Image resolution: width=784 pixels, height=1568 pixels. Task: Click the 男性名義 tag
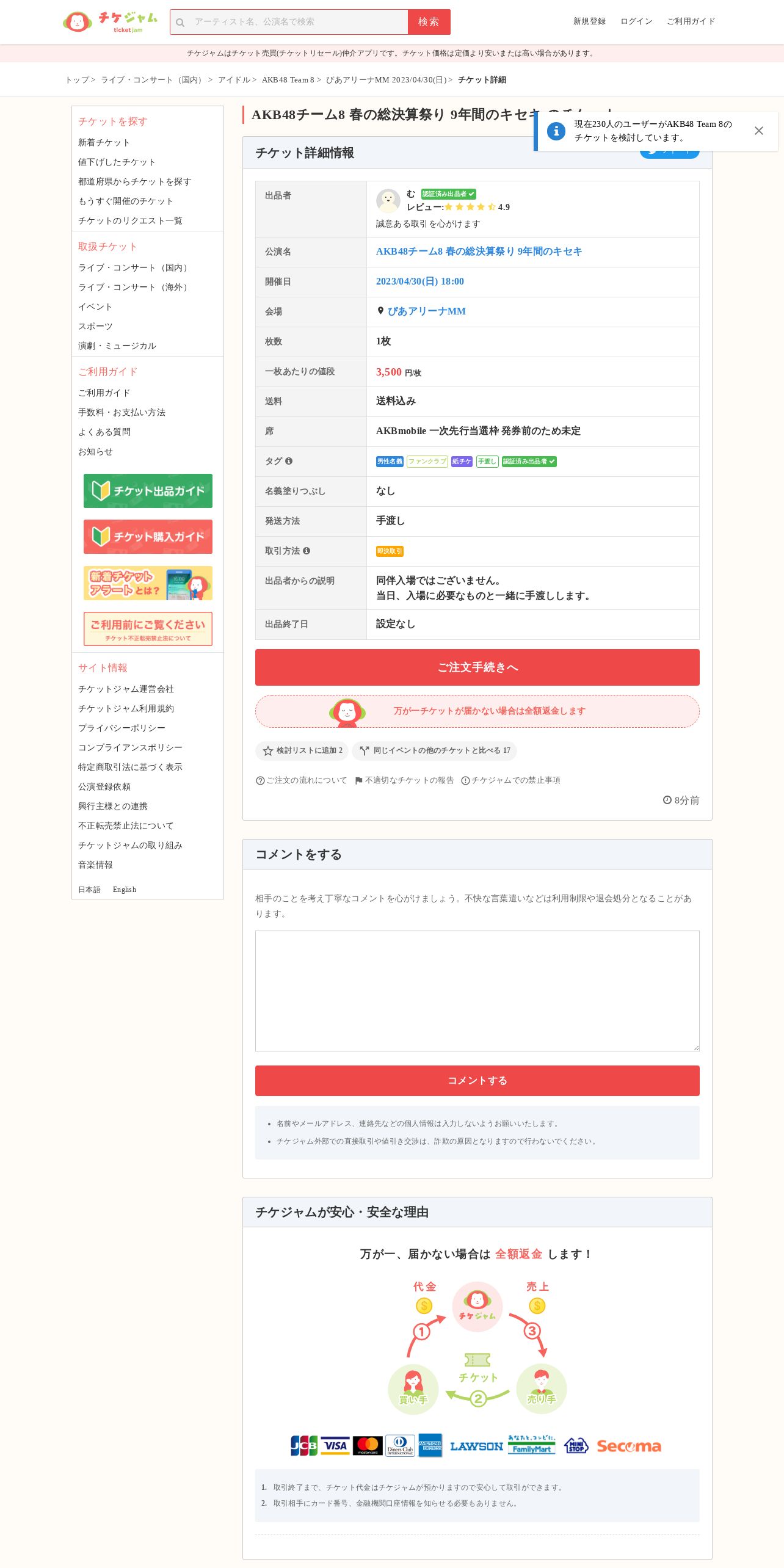tap(390, 462)
